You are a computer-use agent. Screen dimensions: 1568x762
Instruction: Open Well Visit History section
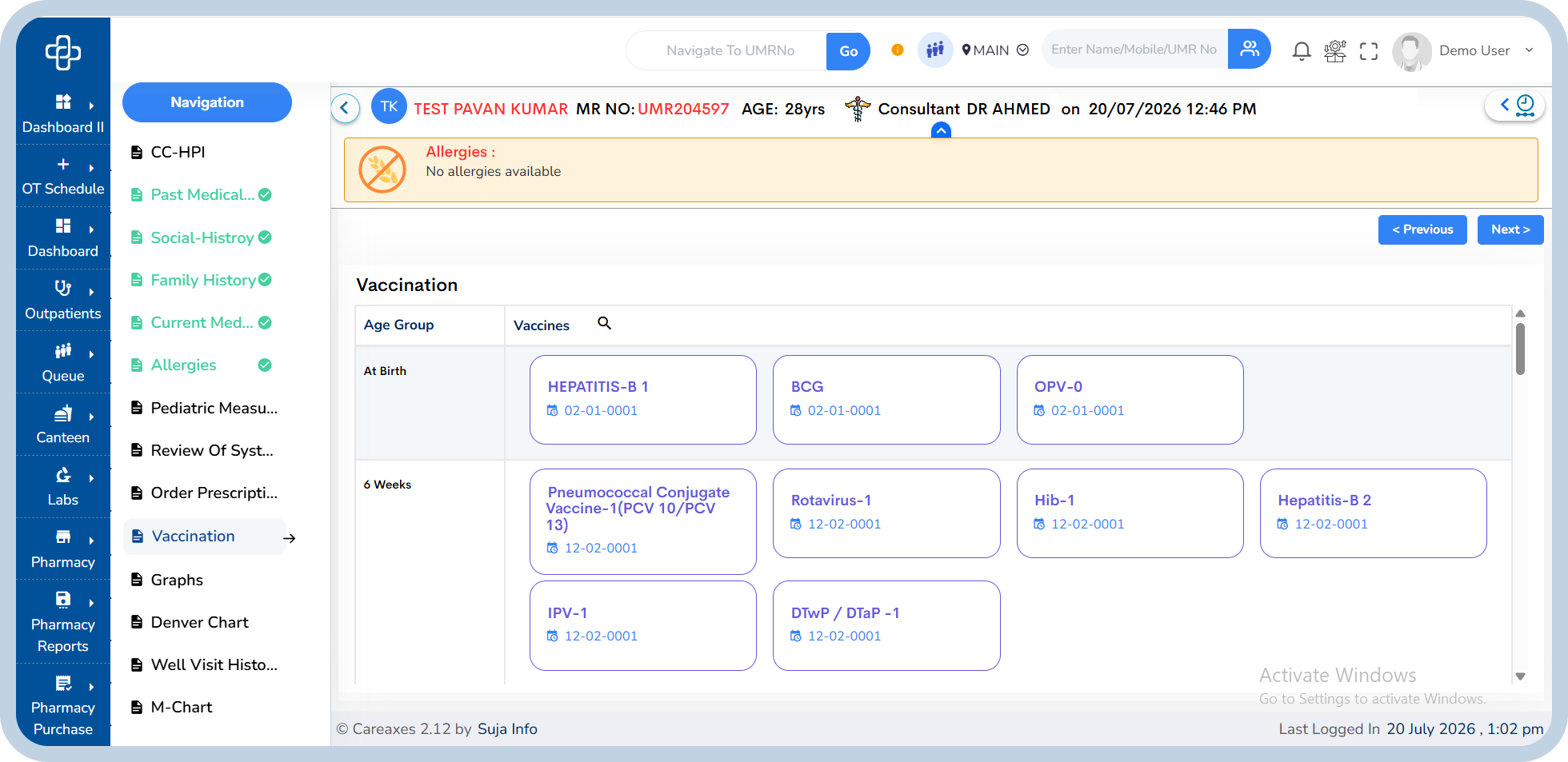pyautogui.click(x=204, y=664)
